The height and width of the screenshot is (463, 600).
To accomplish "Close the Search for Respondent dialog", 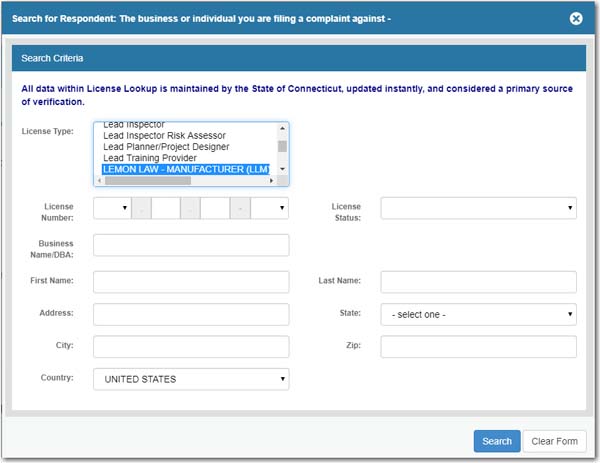I will [576, 18].
